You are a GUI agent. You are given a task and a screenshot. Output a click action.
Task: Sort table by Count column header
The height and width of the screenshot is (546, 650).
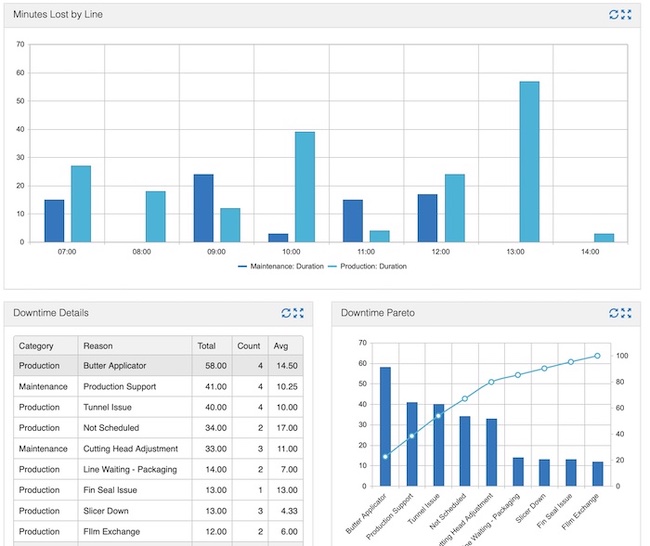click(x=250, y=346)
